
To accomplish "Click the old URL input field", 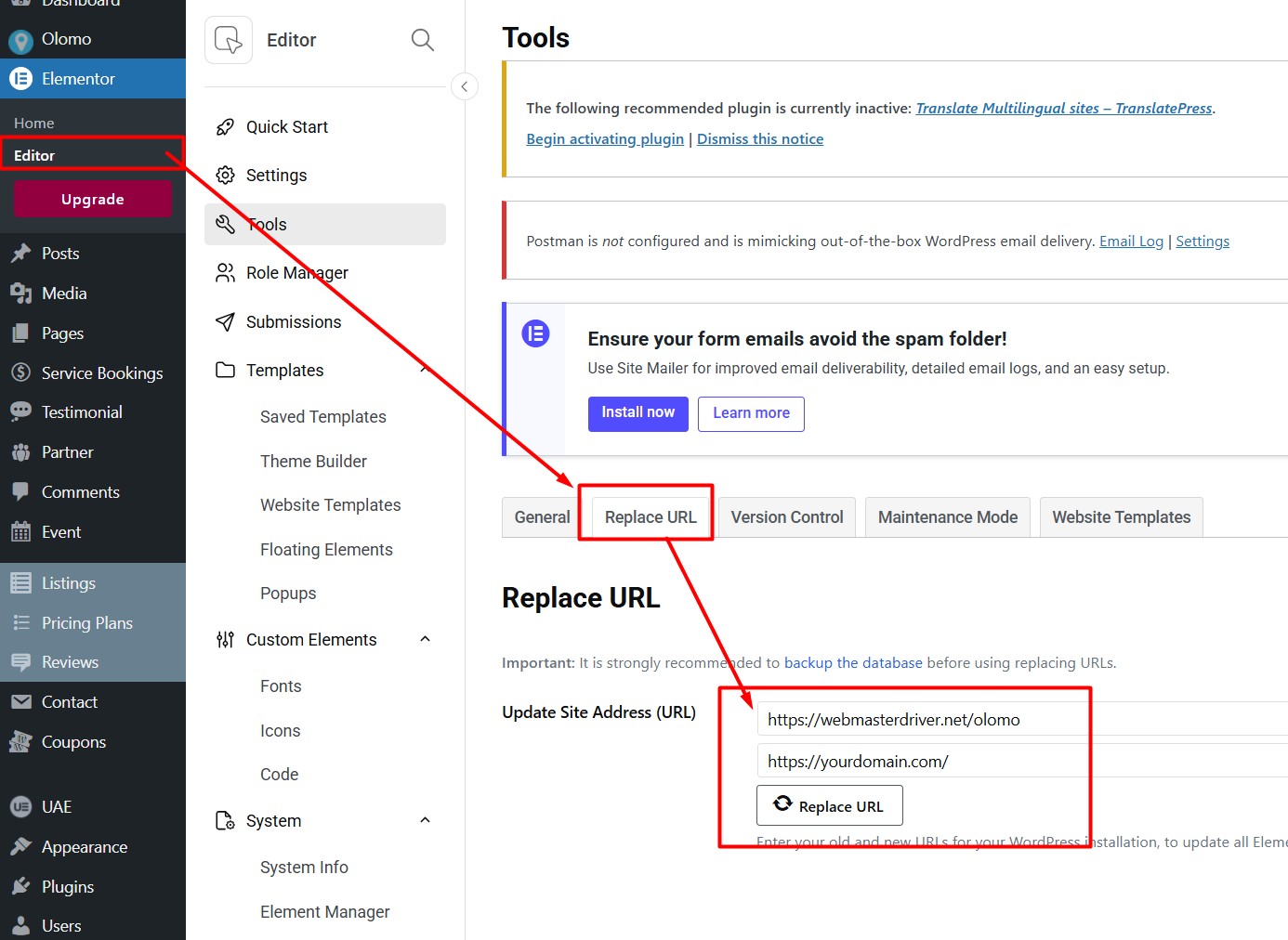I will point(920,720).
